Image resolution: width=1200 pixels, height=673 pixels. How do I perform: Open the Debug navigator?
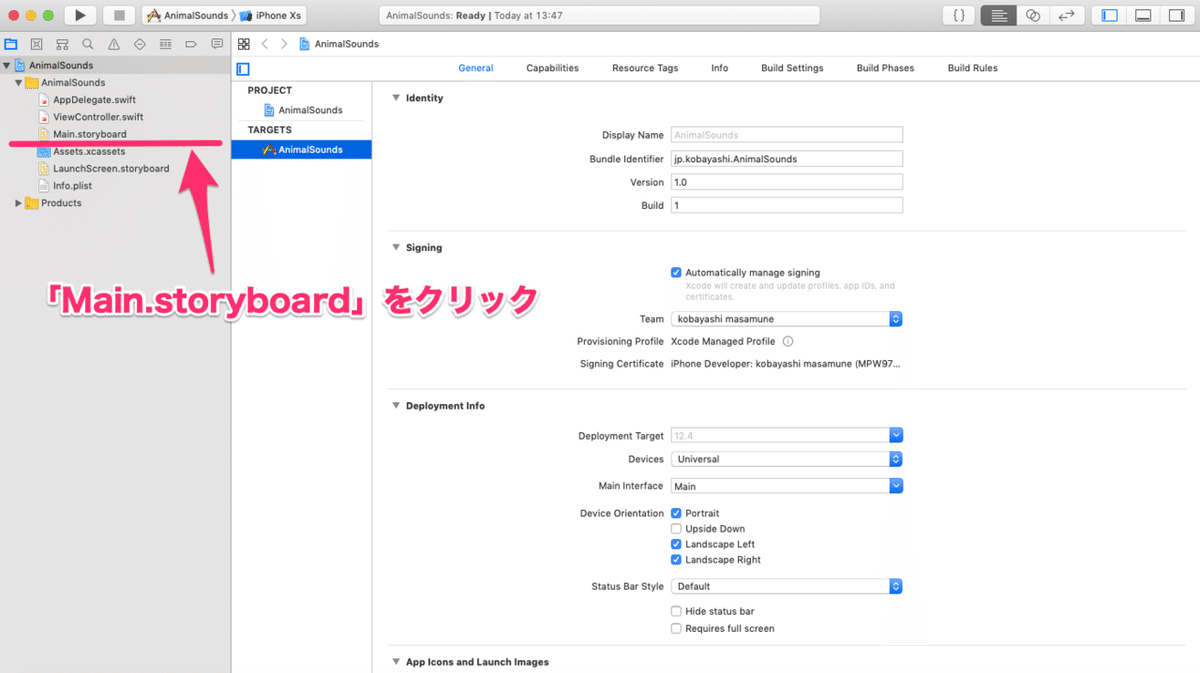point(165,44)
